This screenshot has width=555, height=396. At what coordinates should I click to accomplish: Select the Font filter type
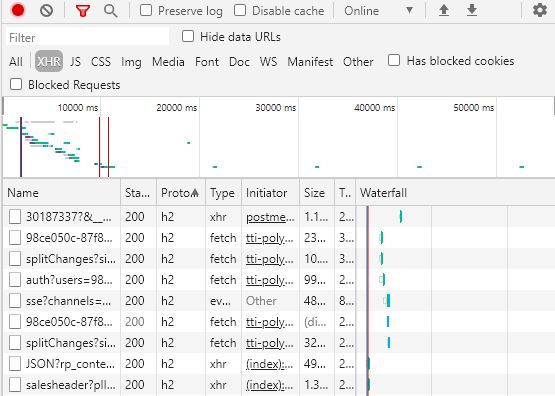pos(207,62)
